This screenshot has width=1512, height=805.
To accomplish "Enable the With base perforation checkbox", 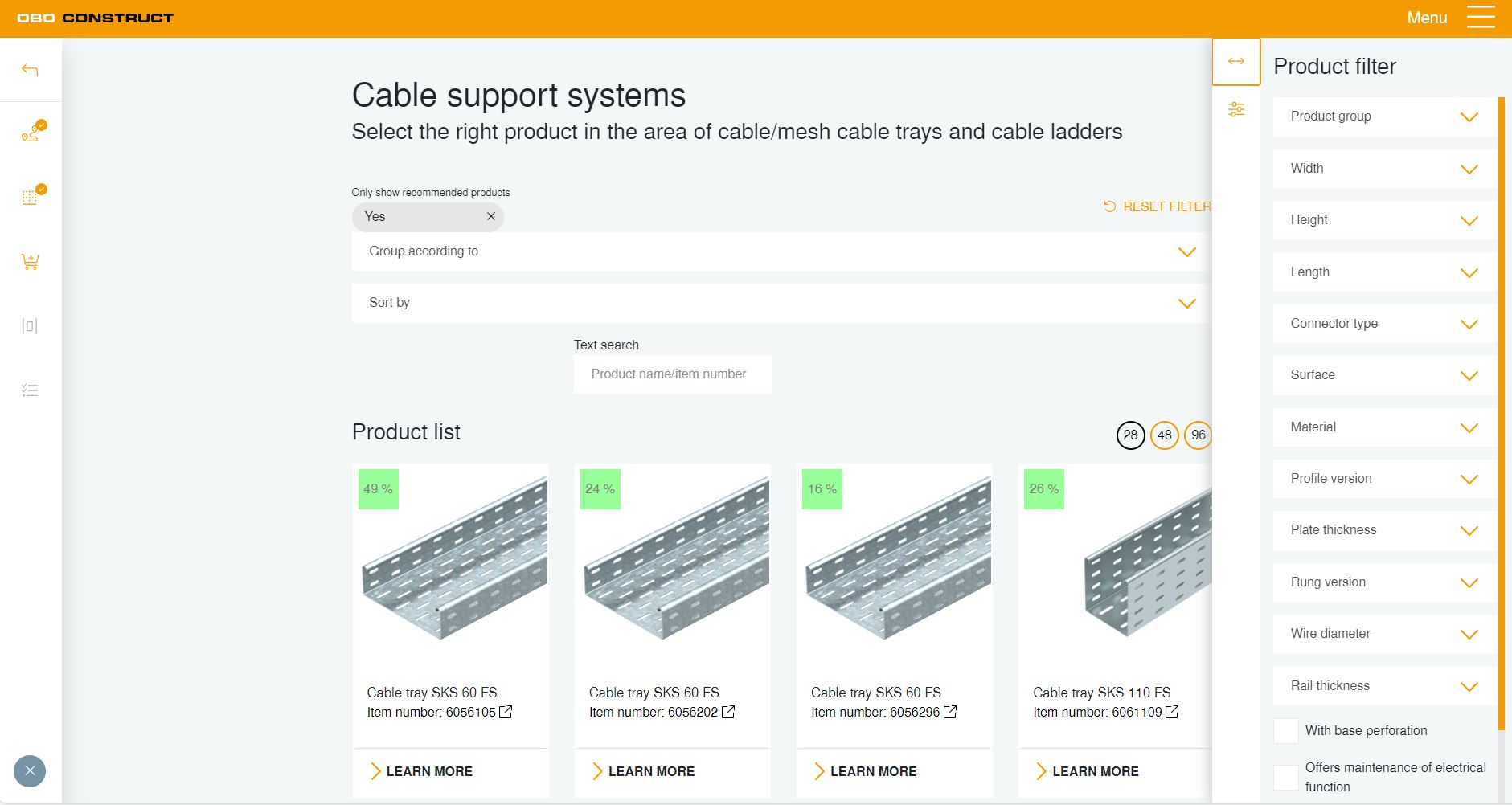I will point(1286,731).
